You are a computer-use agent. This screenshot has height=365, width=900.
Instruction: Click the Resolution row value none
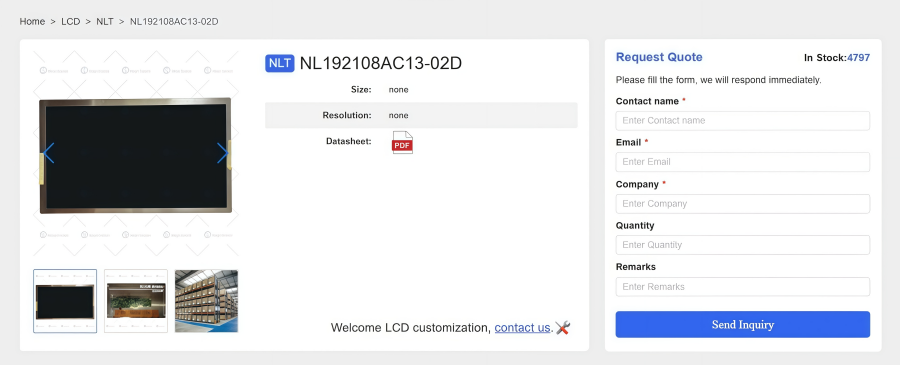click(x=398, y=115)
